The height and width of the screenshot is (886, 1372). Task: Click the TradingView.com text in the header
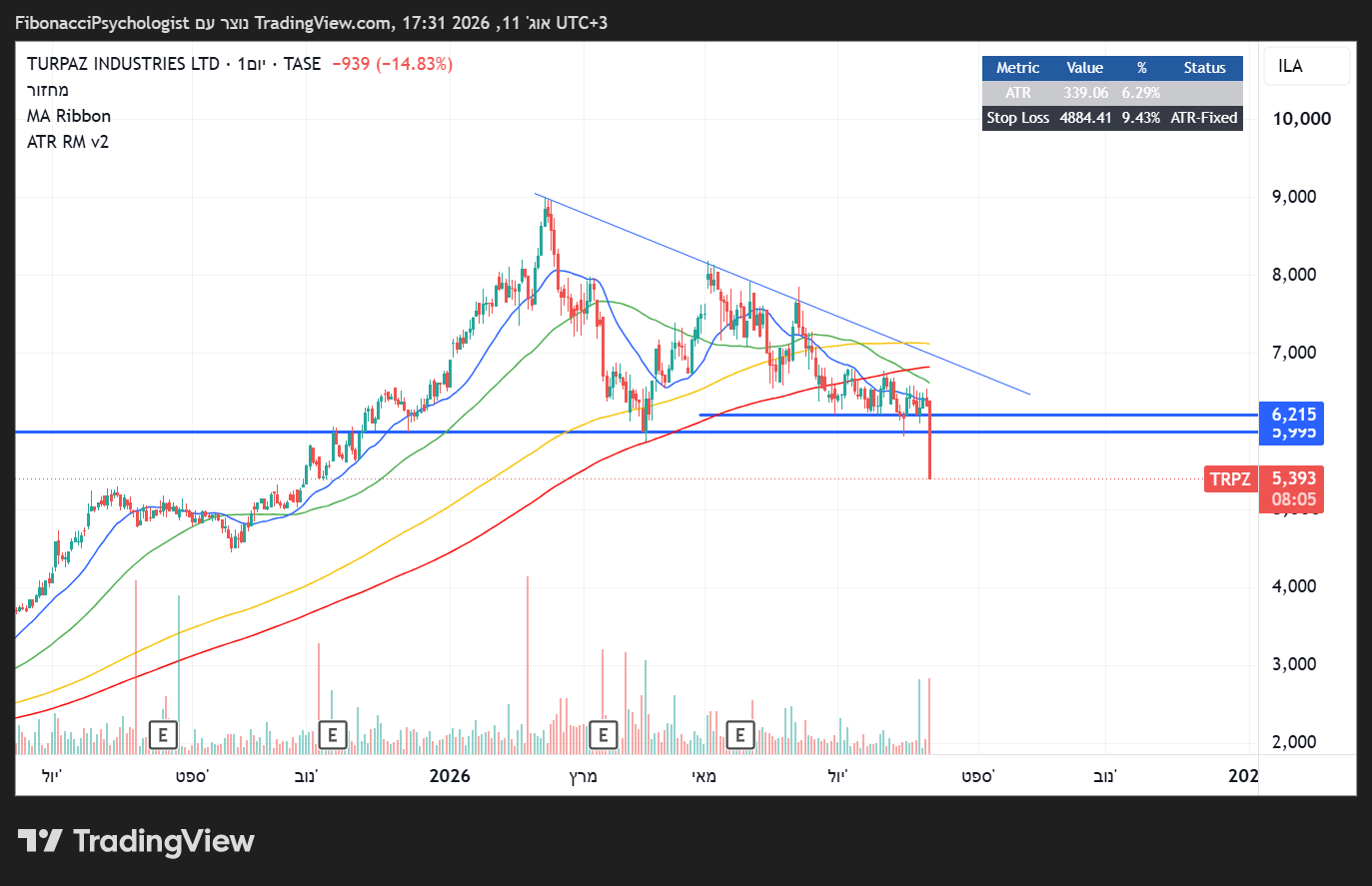325,23
